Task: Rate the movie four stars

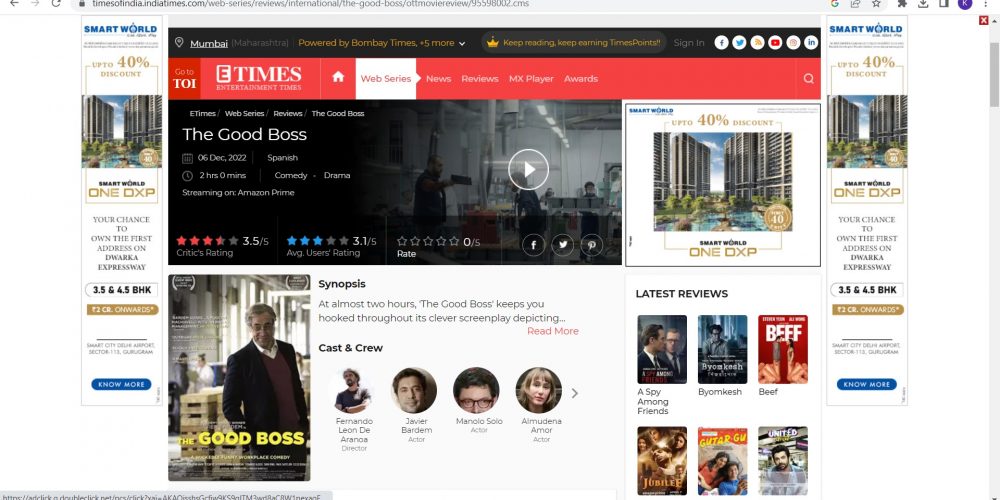Action: tap(441, 241)
